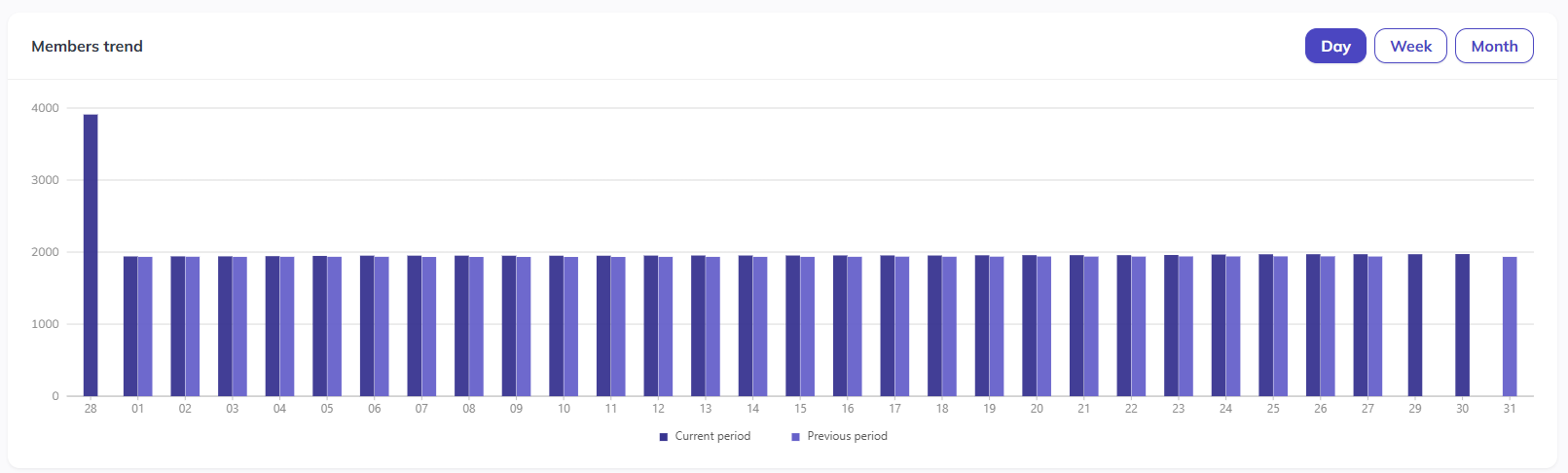This screenshot has height=473, width=1568.
Task: Click the 4000 y-axis label
Action: click(45, 108)
